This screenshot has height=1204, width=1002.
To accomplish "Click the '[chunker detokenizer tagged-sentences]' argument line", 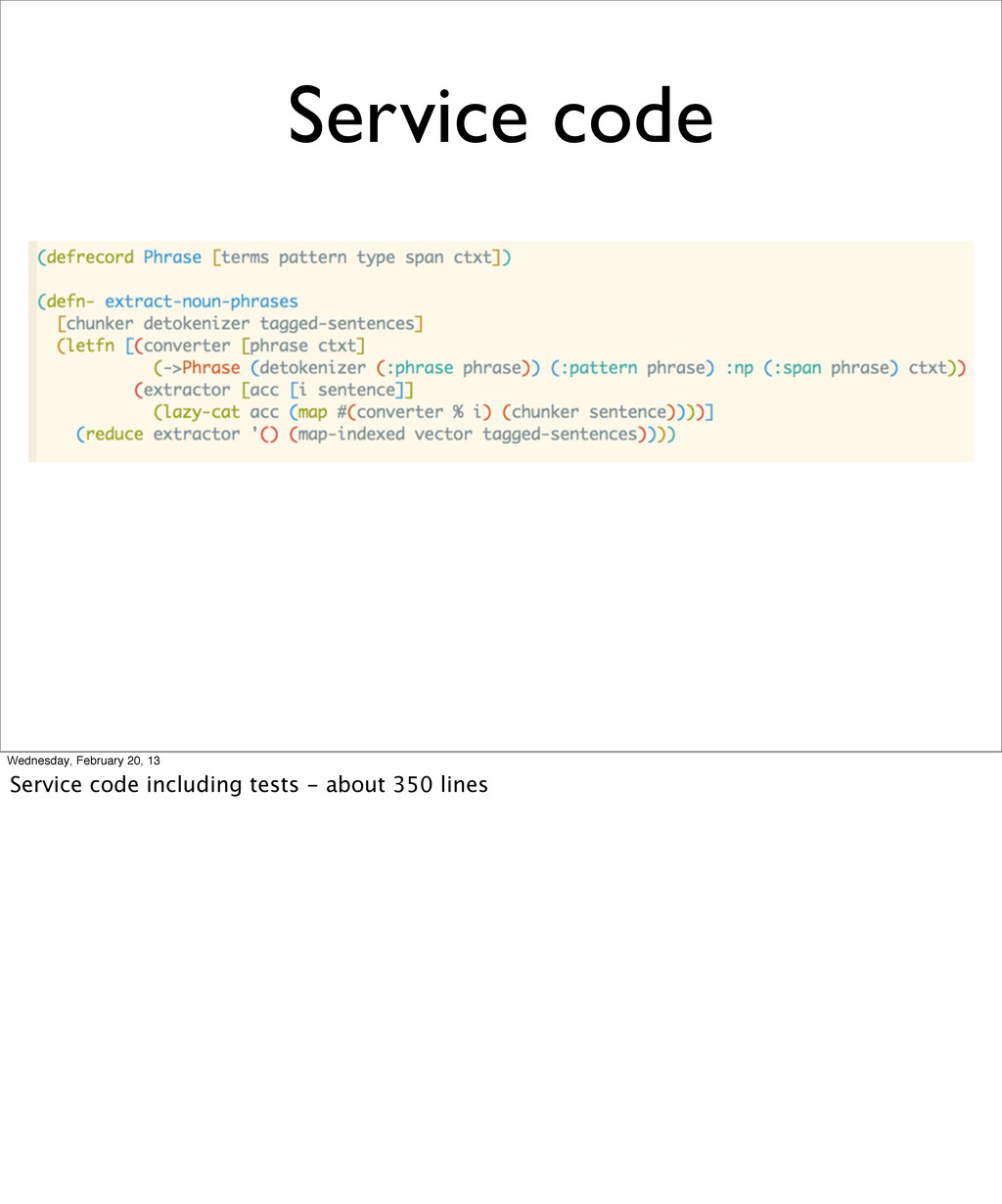I will tap(240, 323).
